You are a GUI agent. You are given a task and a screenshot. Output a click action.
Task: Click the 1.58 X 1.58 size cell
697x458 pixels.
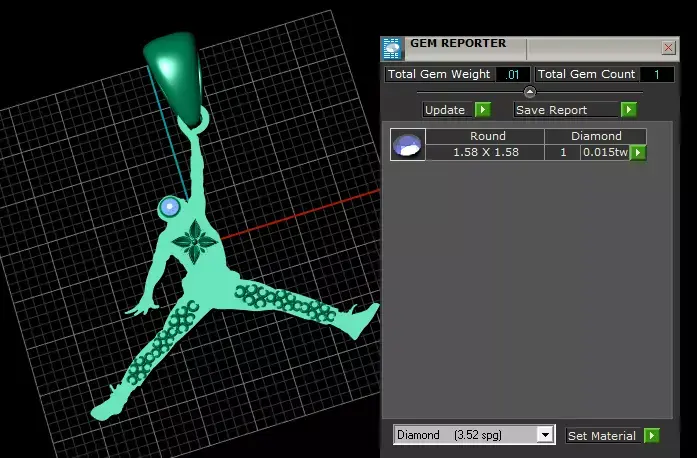click(x=485, y=153)
